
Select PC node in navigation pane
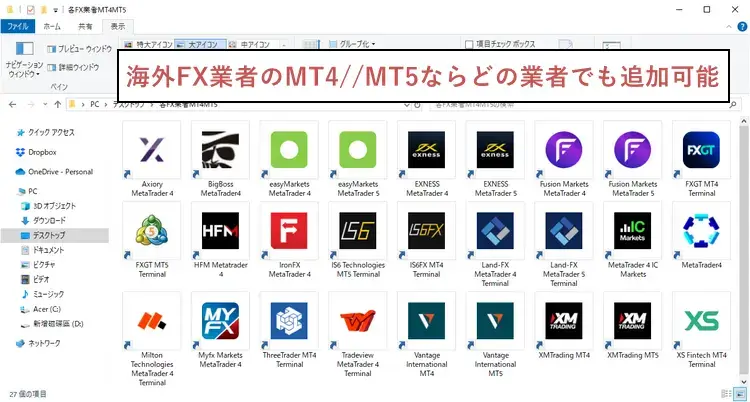27,191
